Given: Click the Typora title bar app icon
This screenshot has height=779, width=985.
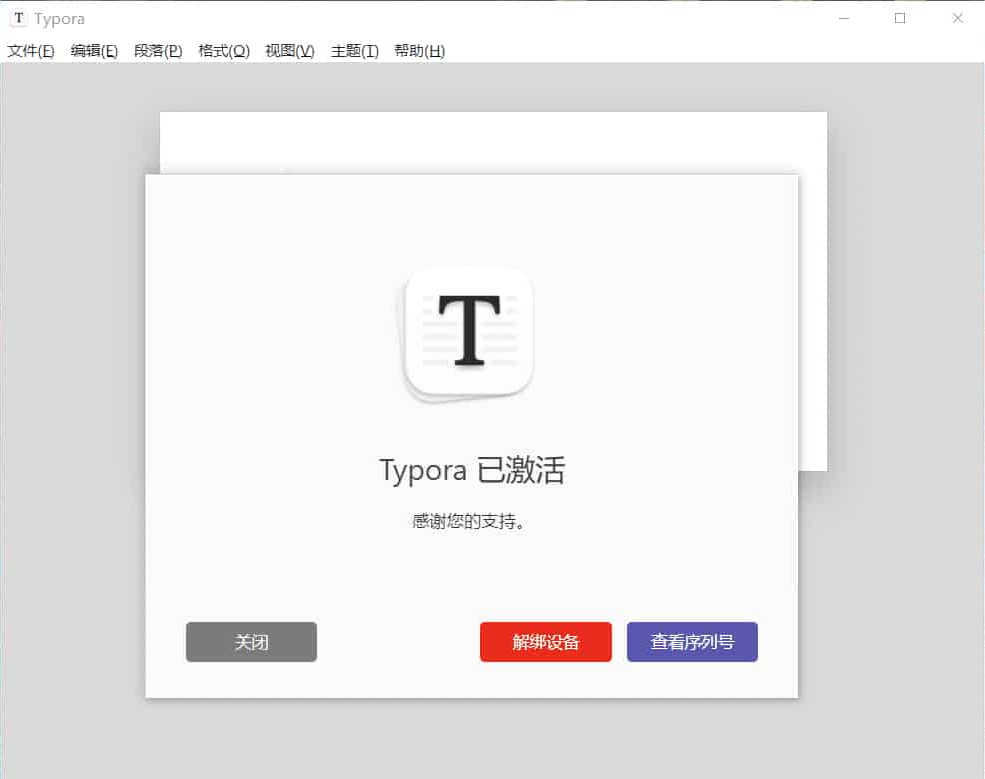Looking at the screenshot, I should coord(19,18).
